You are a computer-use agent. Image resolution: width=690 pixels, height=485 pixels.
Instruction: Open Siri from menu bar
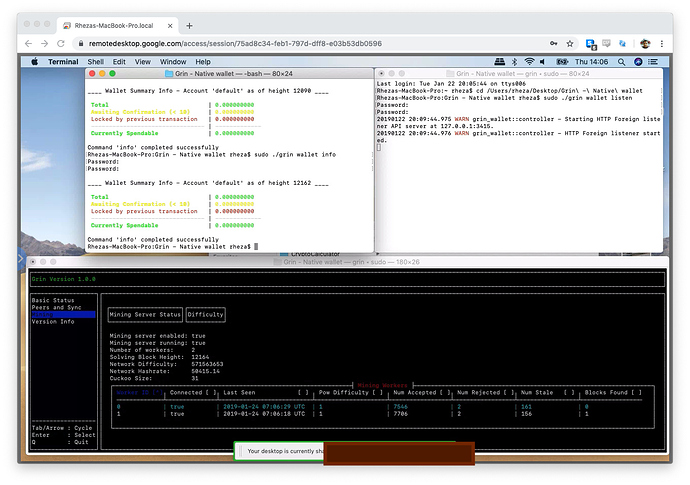point(638,62)
